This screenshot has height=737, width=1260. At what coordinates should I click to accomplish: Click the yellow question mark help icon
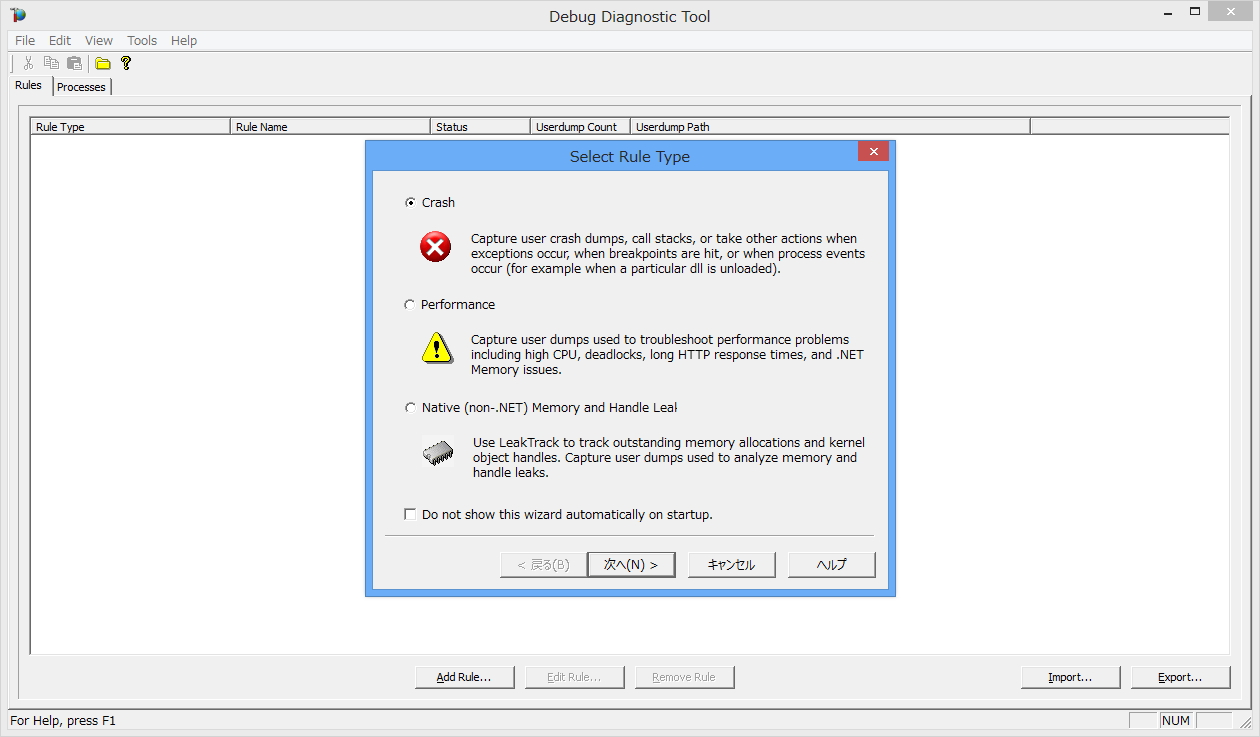click(126, 63)
